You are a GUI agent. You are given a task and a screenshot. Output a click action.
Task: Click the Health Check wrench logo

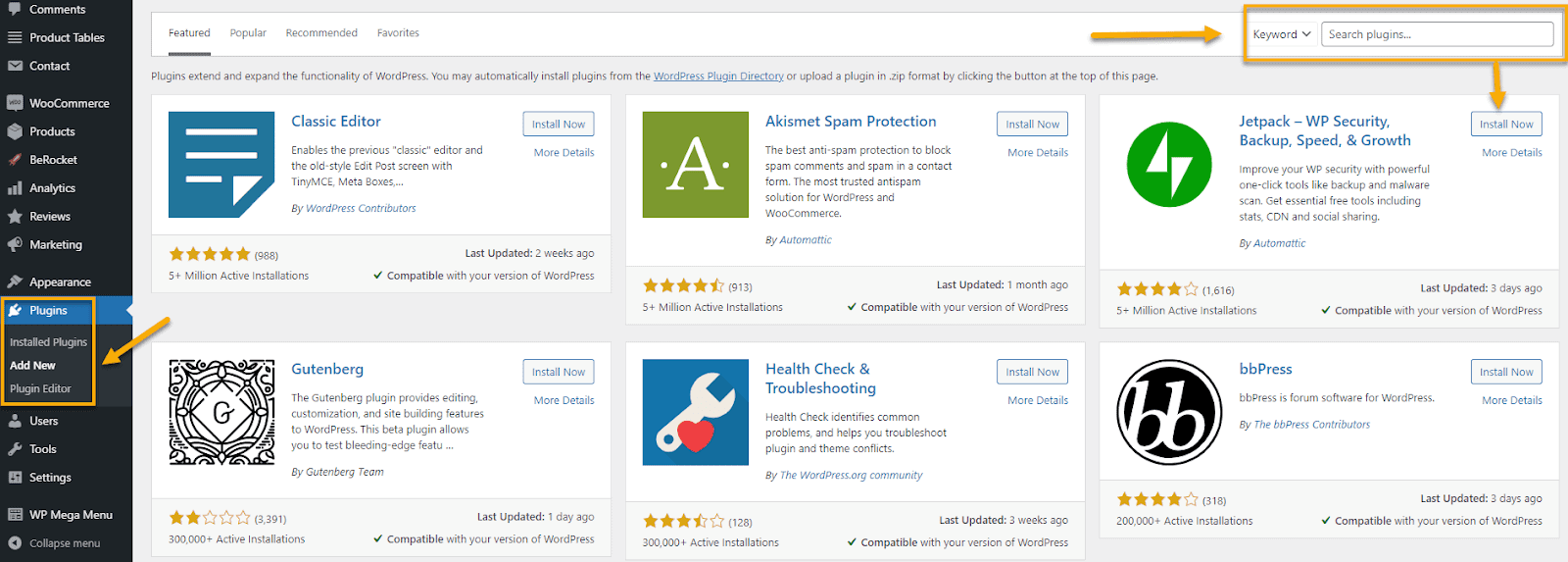[x=696, y=412]
